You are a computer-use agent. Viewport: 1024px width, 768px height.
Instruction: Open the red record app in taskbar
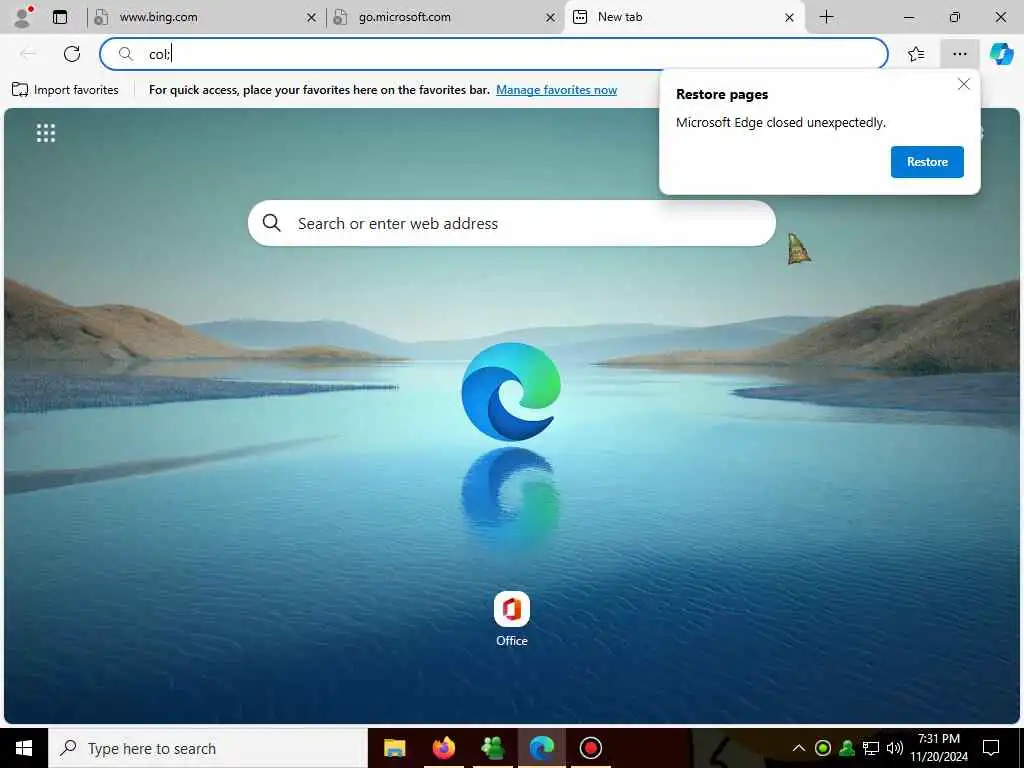click(x=590, y=748)
